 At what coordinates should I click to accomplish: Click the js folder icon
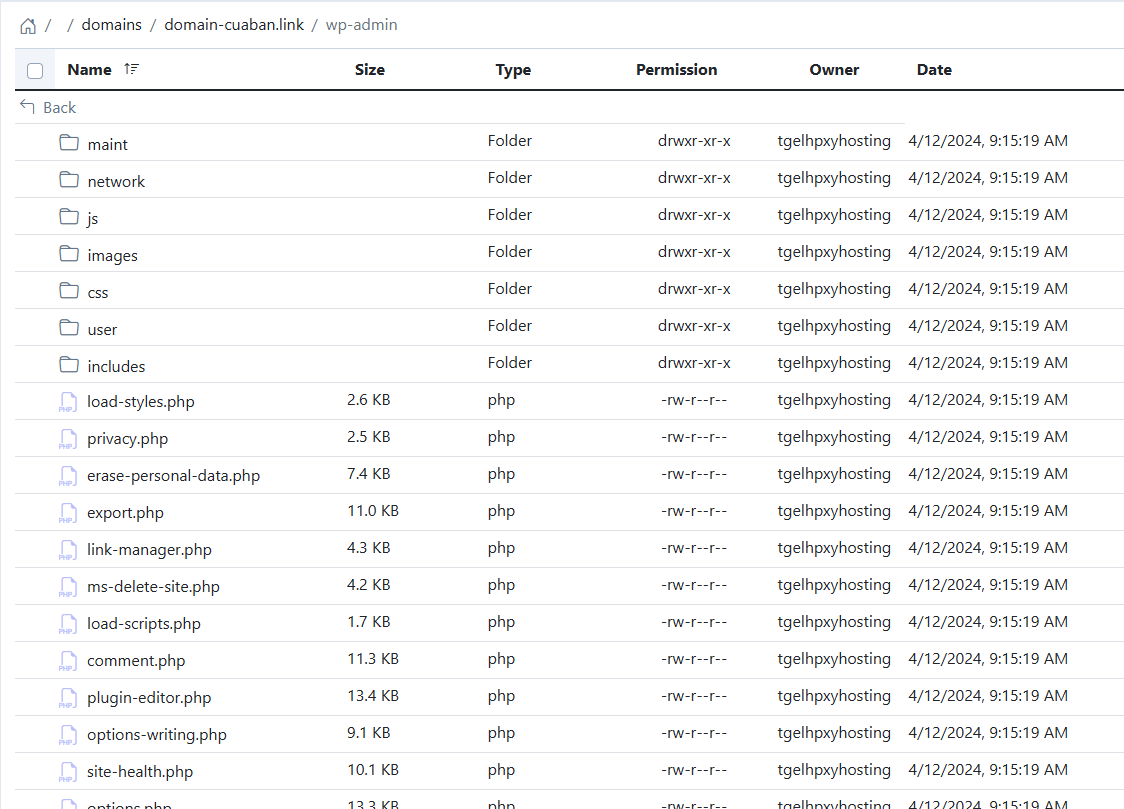coord(69,216)
